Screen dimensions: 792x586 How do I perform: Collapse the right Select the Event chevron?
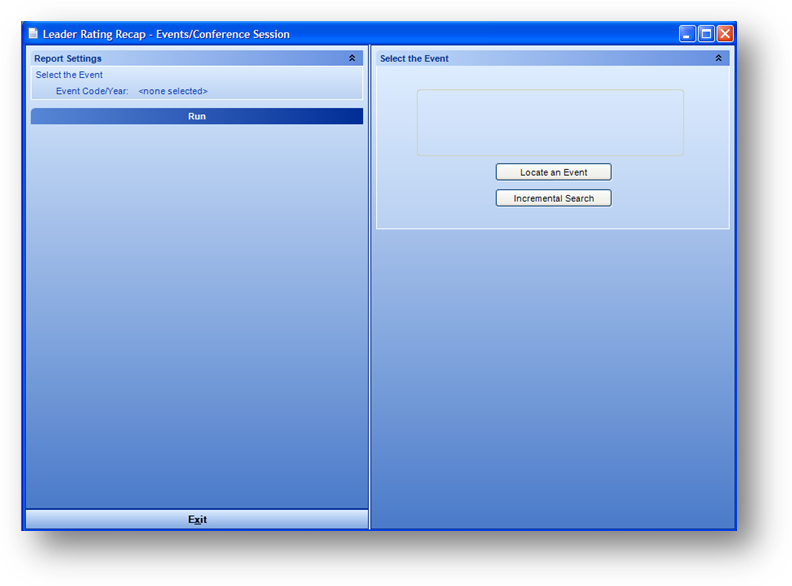pyautogui.click(x=718, y=59)
